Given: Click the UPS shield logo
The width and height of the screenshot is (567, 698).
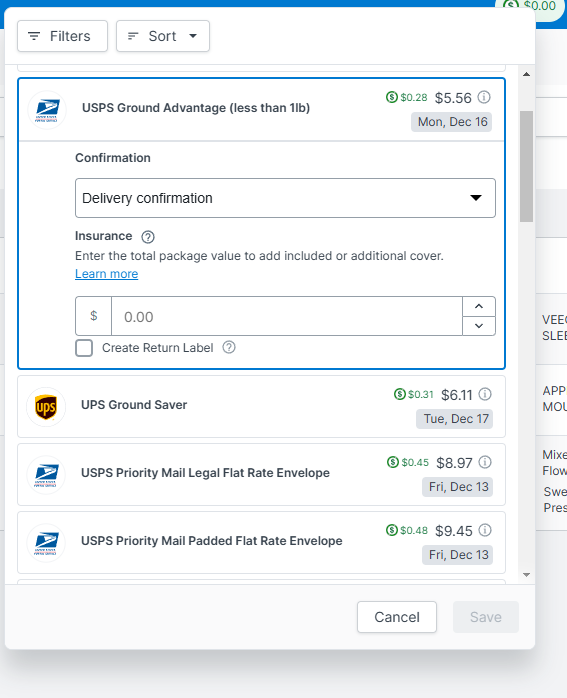Looking at the screenshot, I should coord(46,407).
